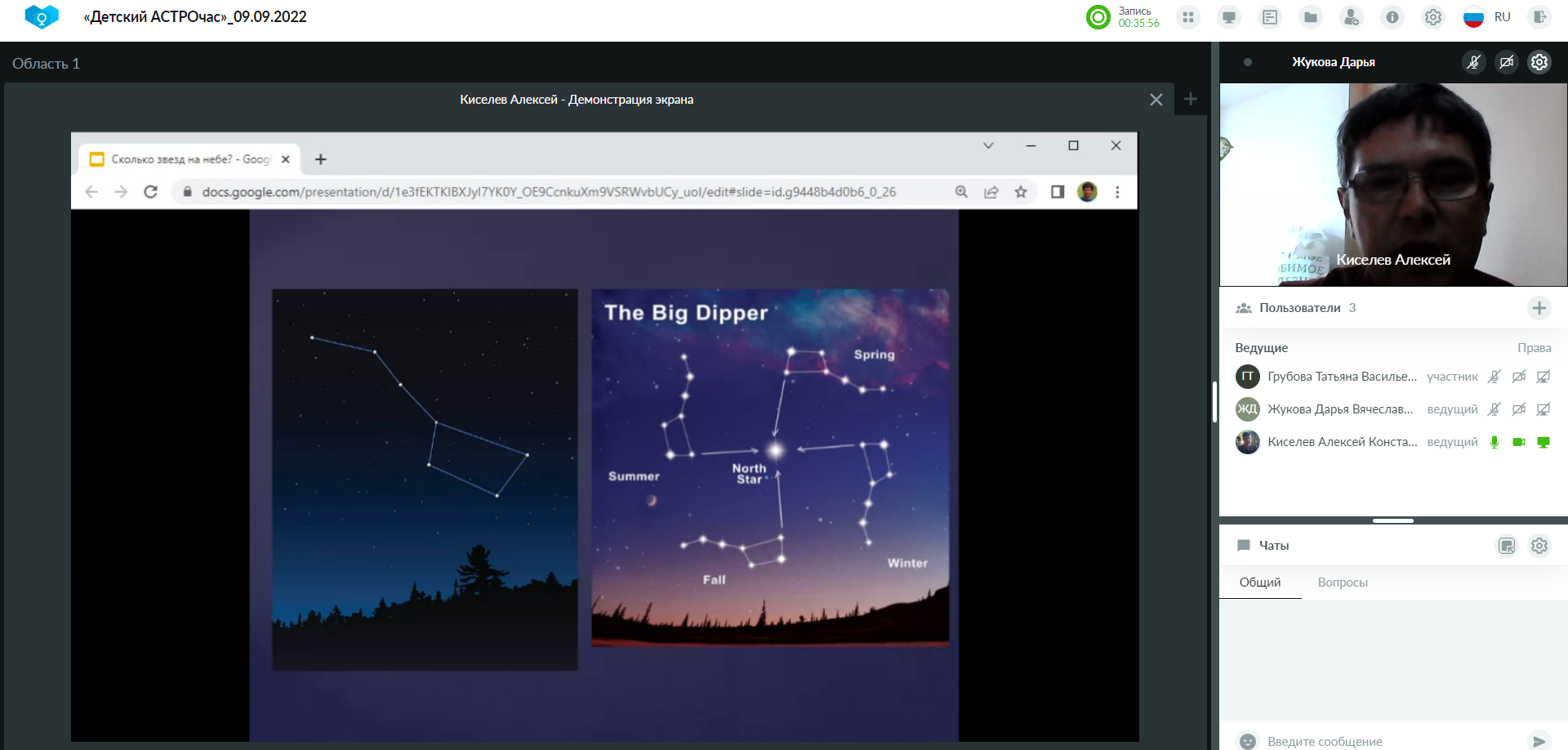Open the layout grid icon in top bar
1568x750 pixels.
point(1188,17)
